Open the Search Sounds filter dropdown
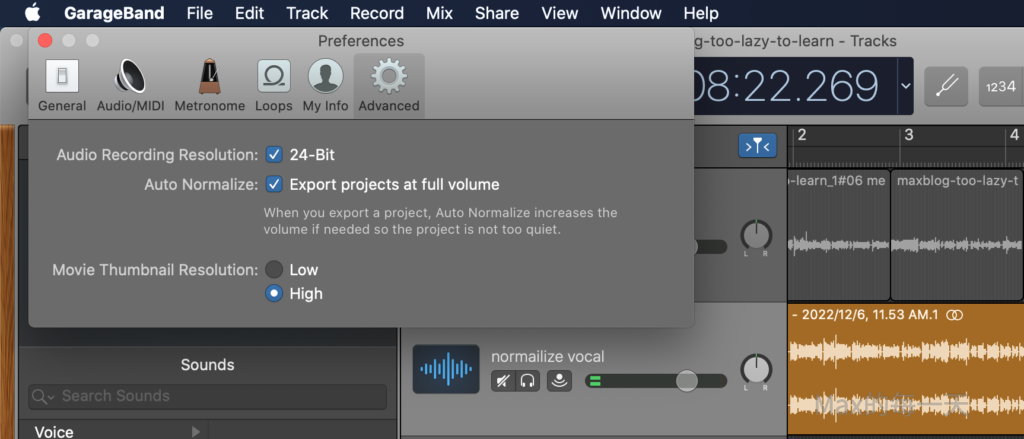This screenshot has height=439, width=1024. coord(44,396)
